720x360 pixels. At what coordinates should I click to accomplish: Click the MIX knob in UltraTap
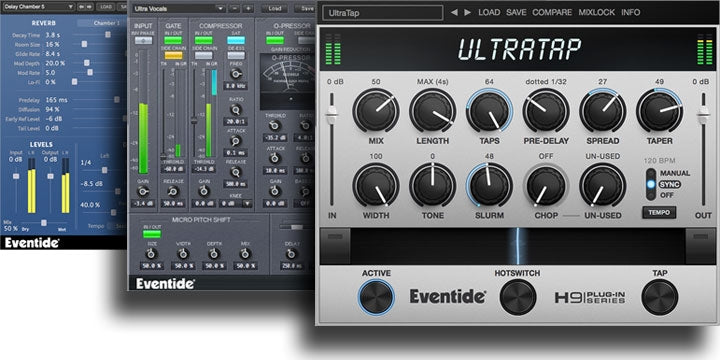tap(376, 111)
